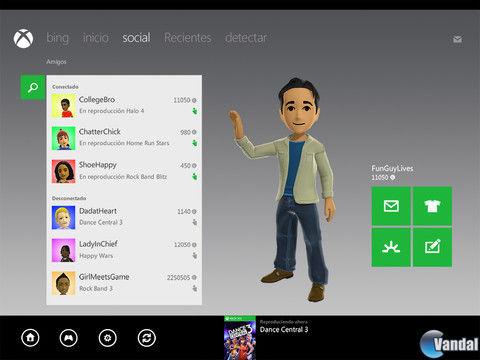Click the refresh icon in bottom bar
Viewport: 480px width, 360px height.
pyautogui.click(x=147, y=338)
